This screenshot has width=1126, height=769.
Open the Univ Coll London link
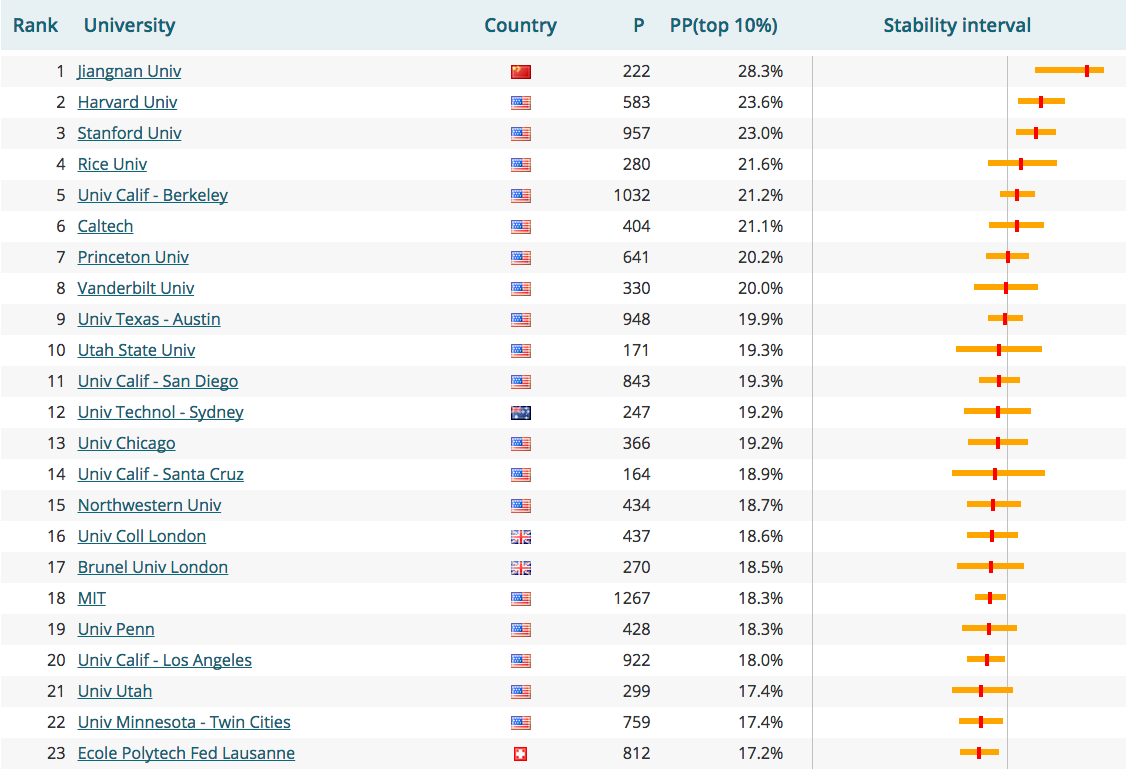(x=141, y=536)
